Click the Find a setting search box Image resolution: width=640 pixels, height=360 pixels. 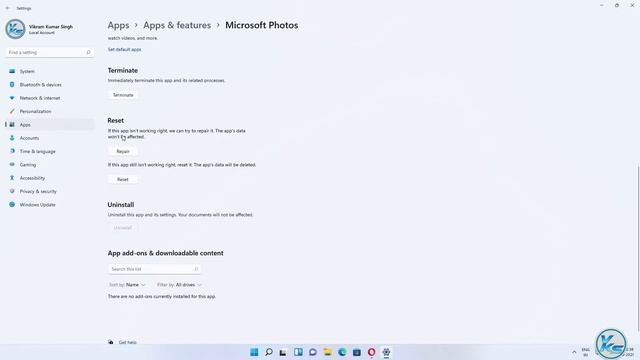pos(50,53)
